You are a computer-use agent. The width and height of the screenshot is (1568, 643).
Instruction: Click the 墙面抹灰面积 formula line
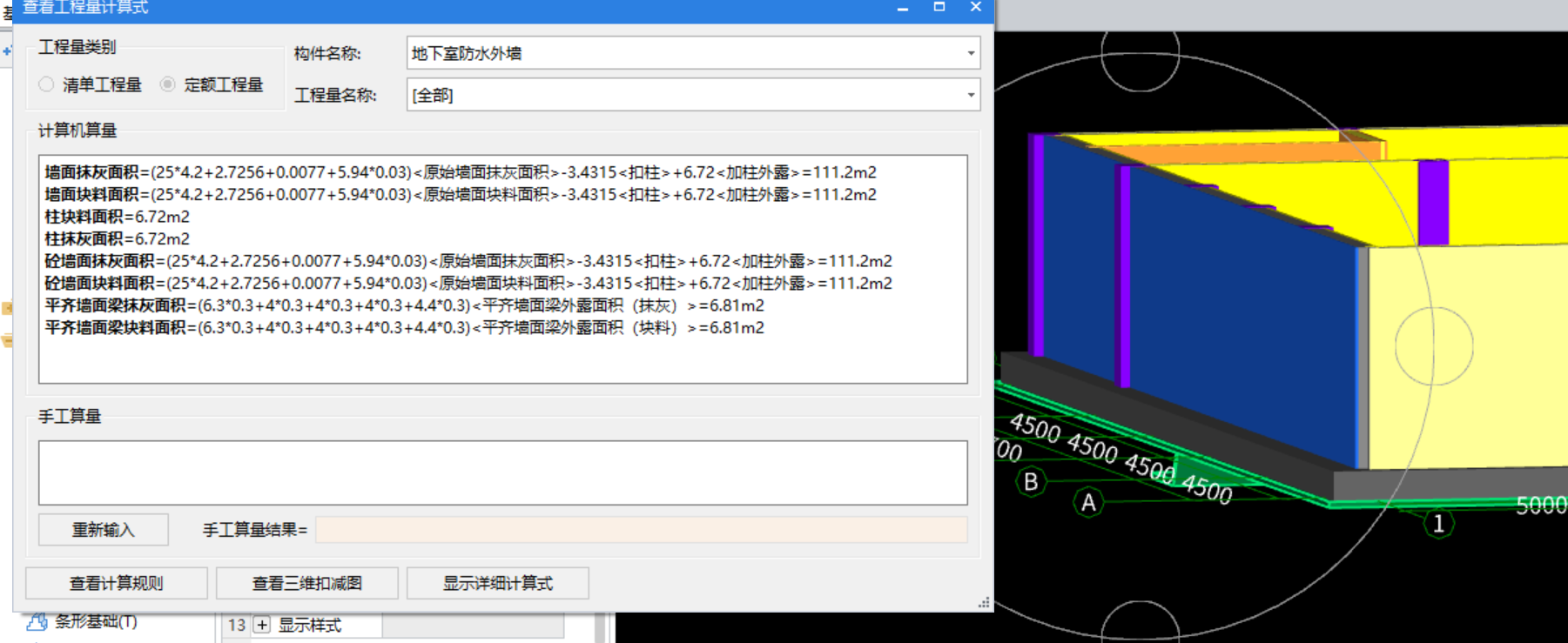[461, 172]
